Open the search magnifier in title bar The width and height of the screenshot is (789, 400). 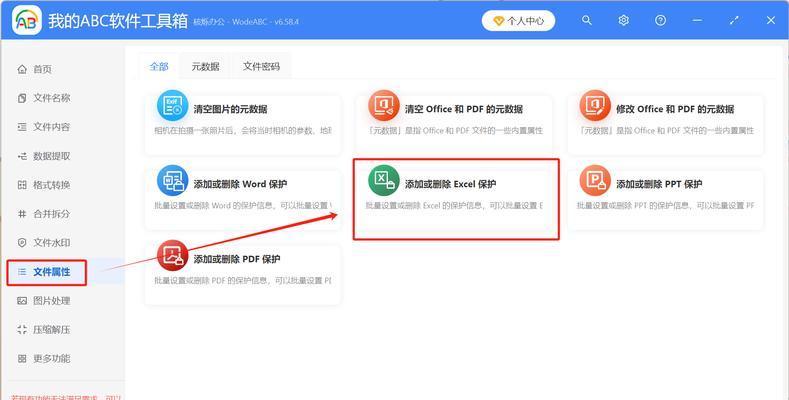coord(587,20)
